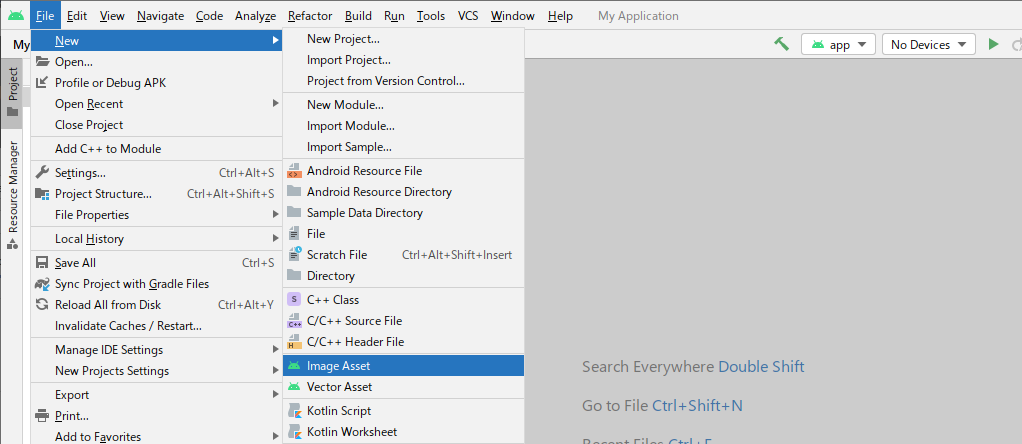
Task: Select Add C++ to Module
Action: [x=156, y=149]
